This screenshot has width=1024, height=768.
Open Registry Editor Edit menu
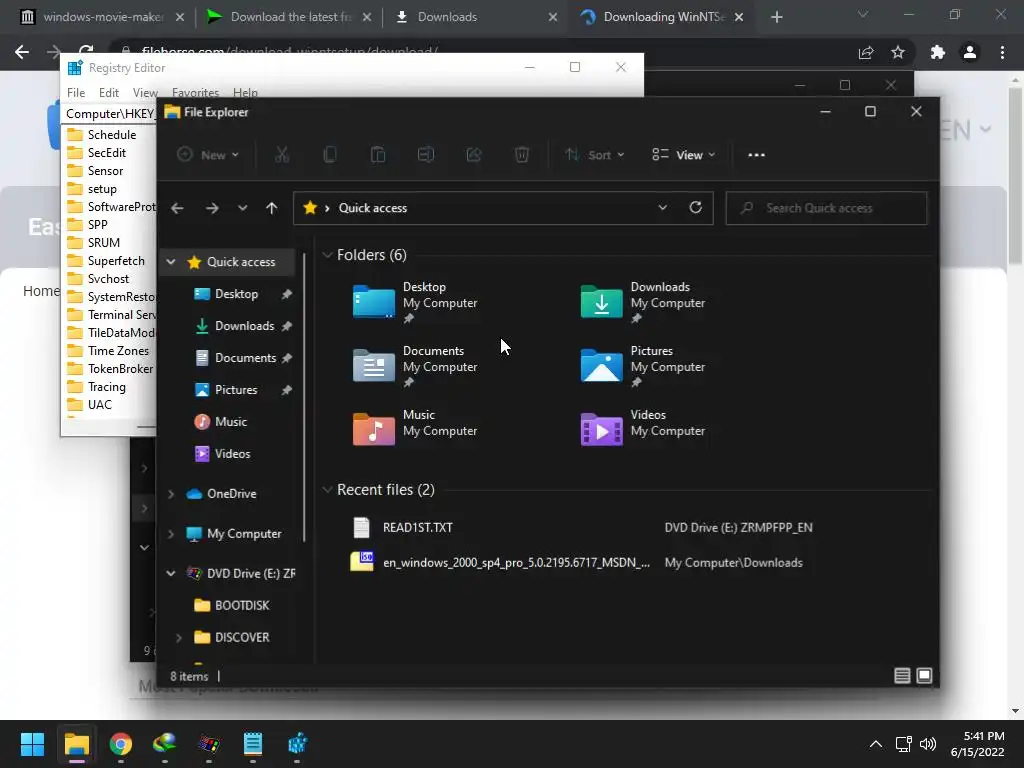pos(108,93)
